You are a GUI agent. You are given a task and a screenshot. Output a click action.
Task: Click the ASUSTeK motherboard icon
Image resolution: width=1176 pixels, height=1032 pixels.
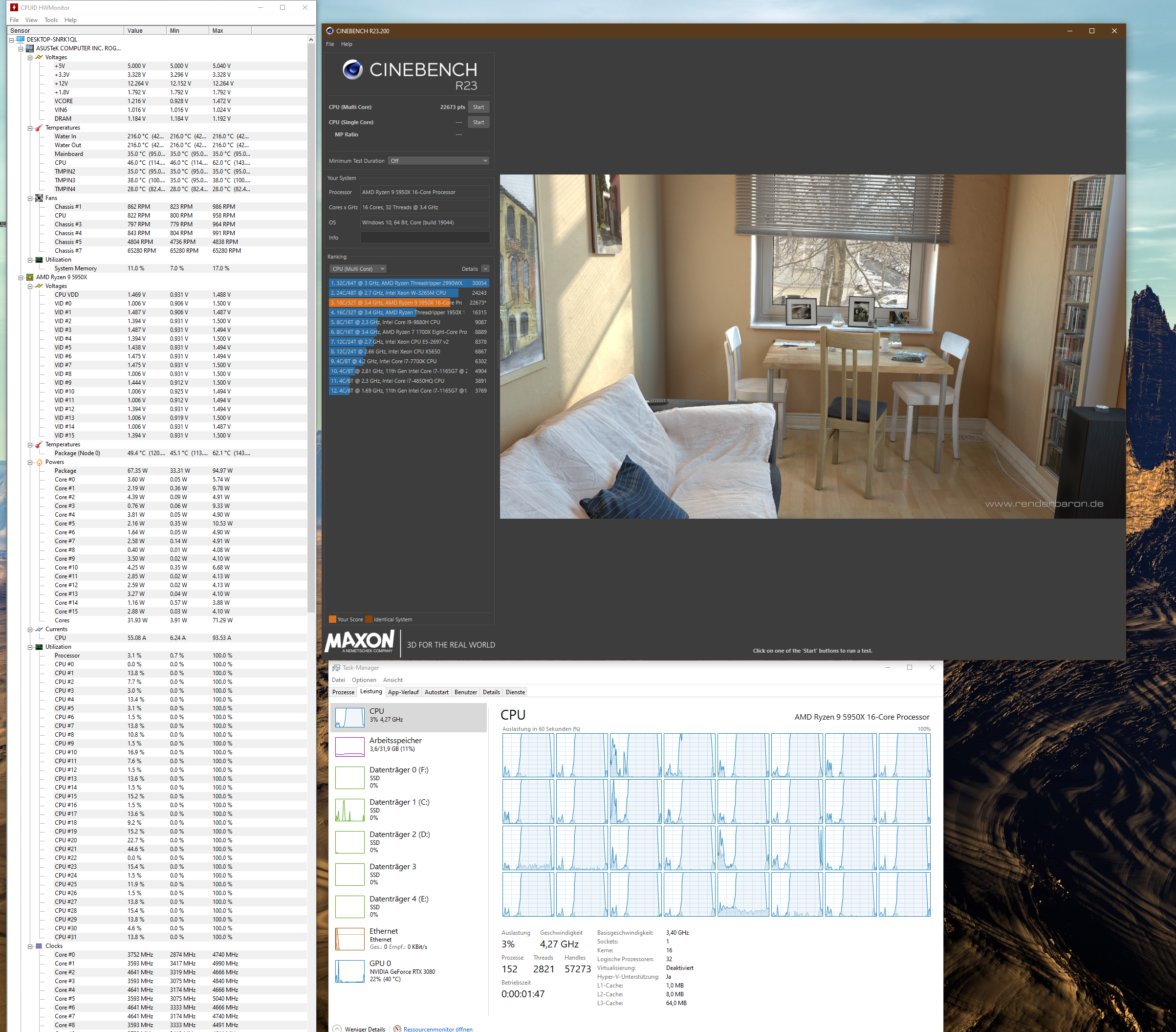click(x=30, y=48)
